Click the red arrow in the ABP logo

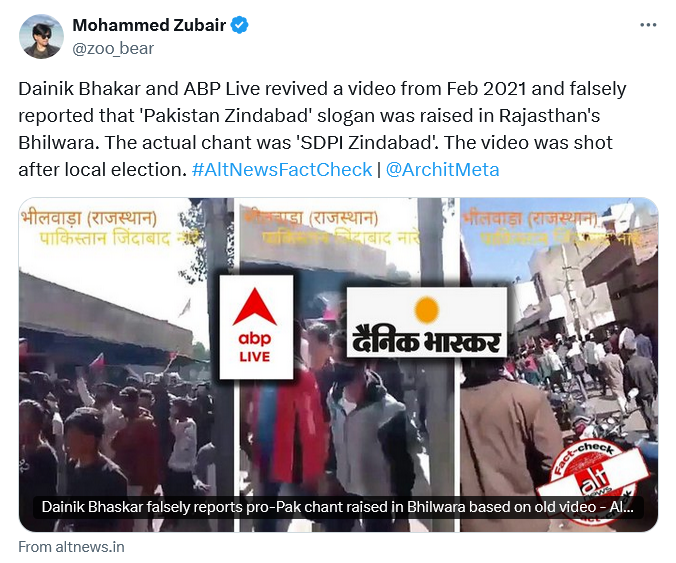pos(254,307)
